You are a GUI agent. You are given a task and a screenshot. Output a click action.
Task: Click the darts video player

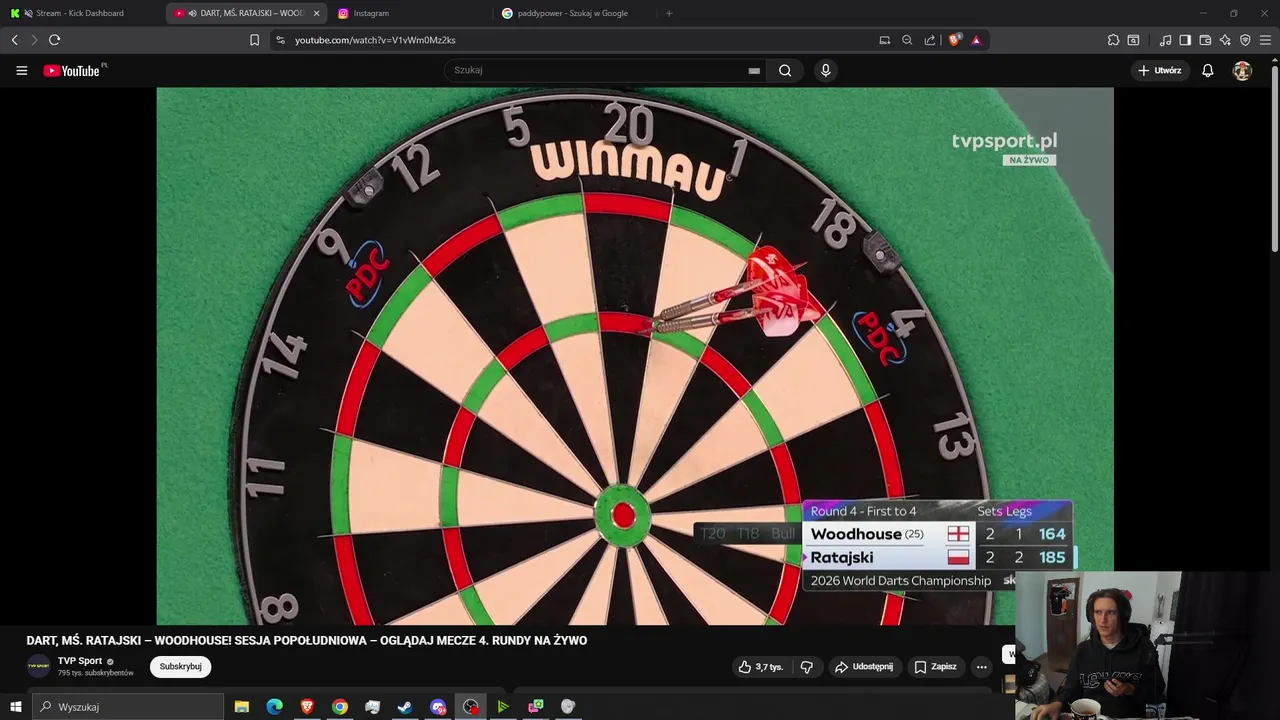pyautogui.click(x=635, y=356)
